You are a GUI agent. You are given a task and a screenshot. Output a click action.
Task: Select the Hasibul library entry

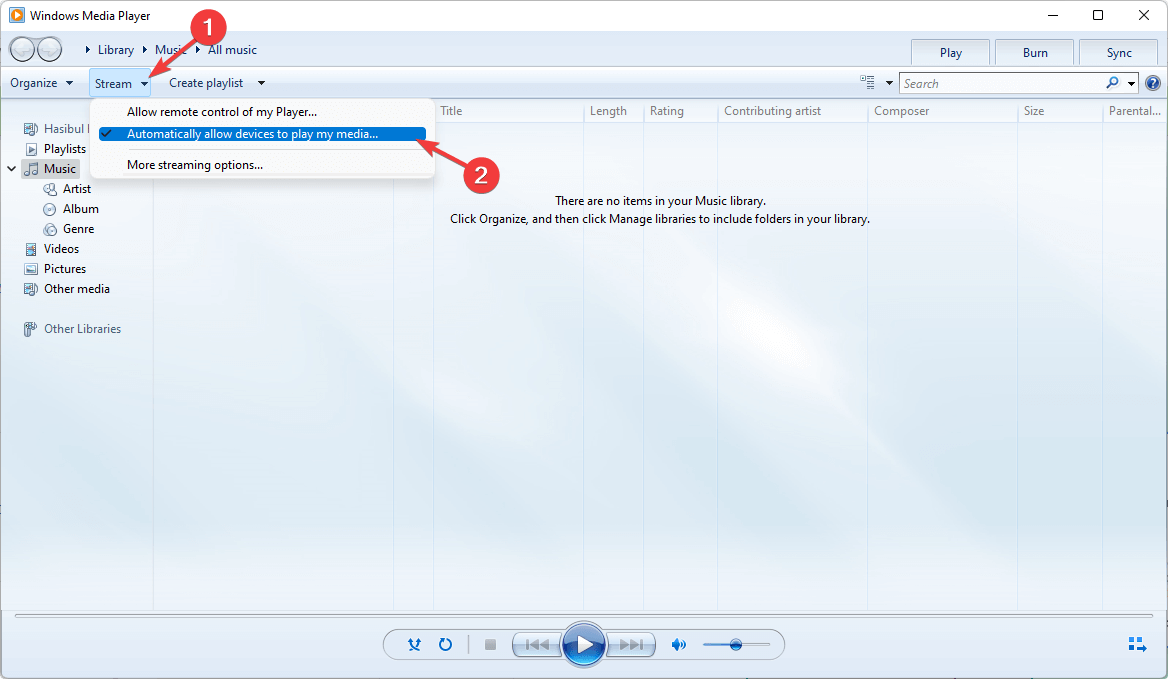[x=66, y=129]
